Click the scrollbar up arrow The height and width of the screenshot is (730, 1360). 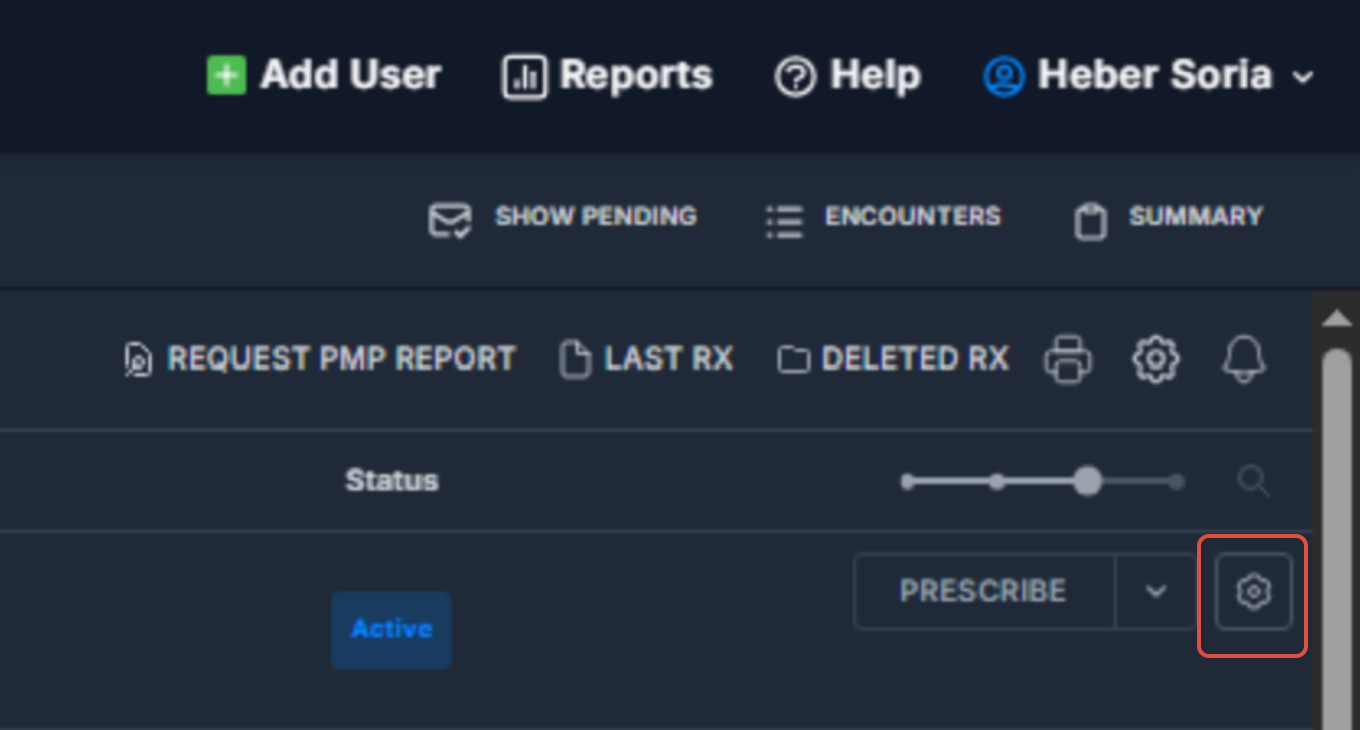tap(1337, 319)
